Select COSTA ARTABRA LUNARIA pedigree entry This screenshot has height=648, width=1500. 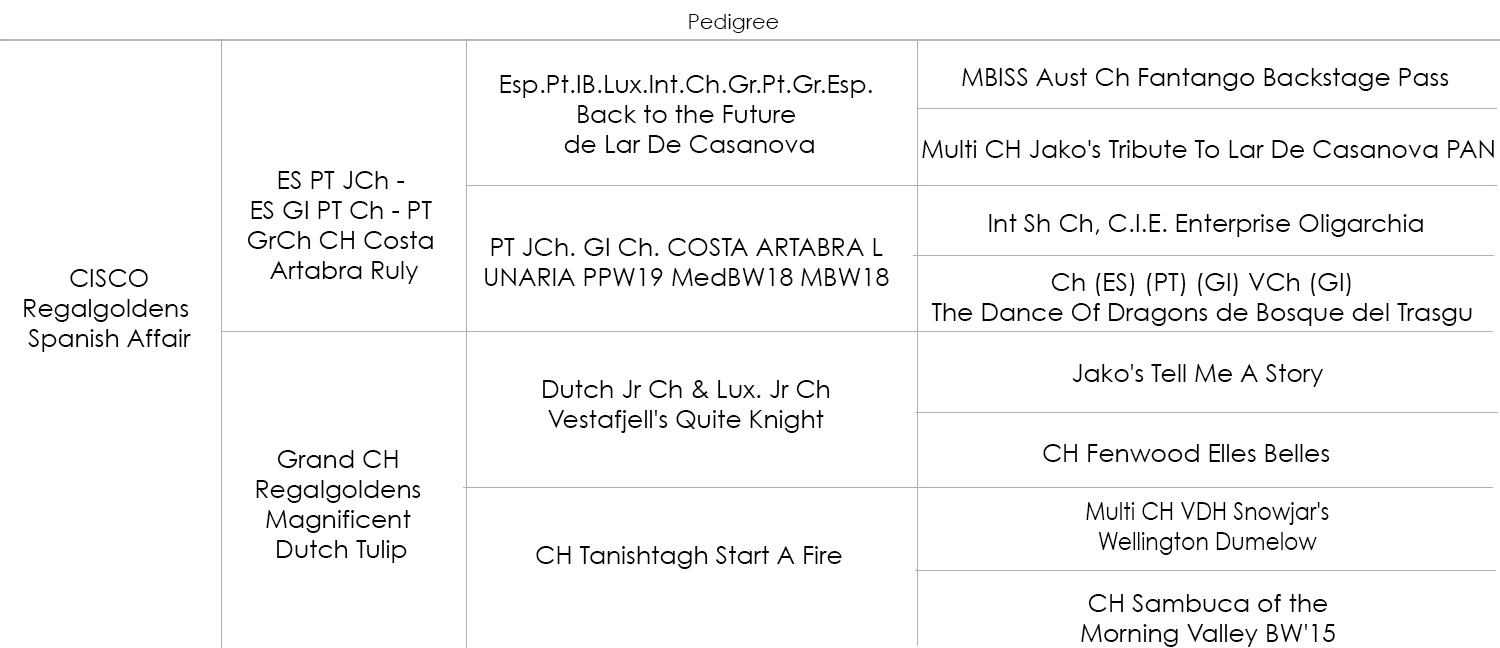pos(686,263)
